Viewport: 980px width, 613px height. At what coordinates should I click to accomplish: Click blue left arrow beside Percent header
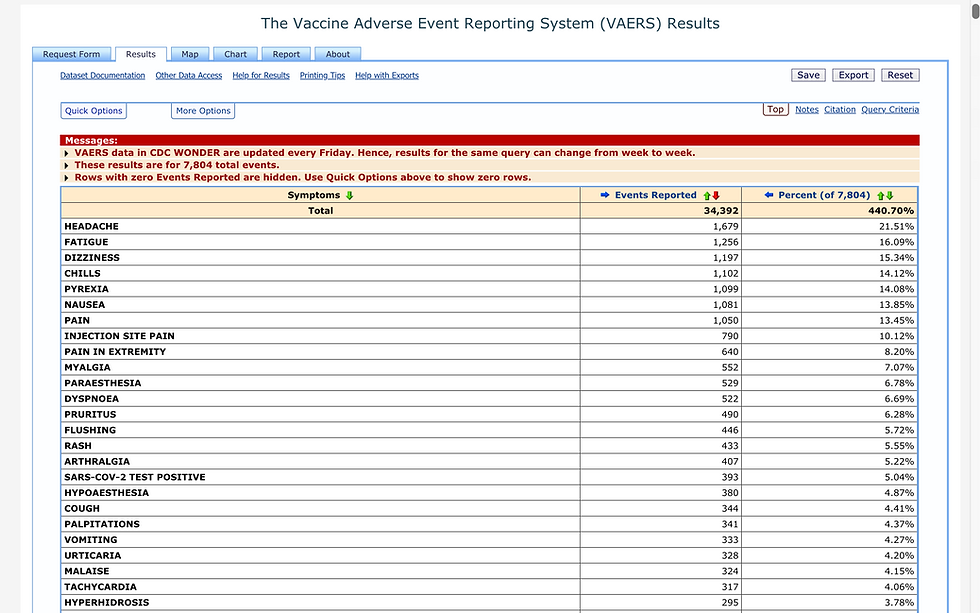pyautogui.click(x=769, y=195)
